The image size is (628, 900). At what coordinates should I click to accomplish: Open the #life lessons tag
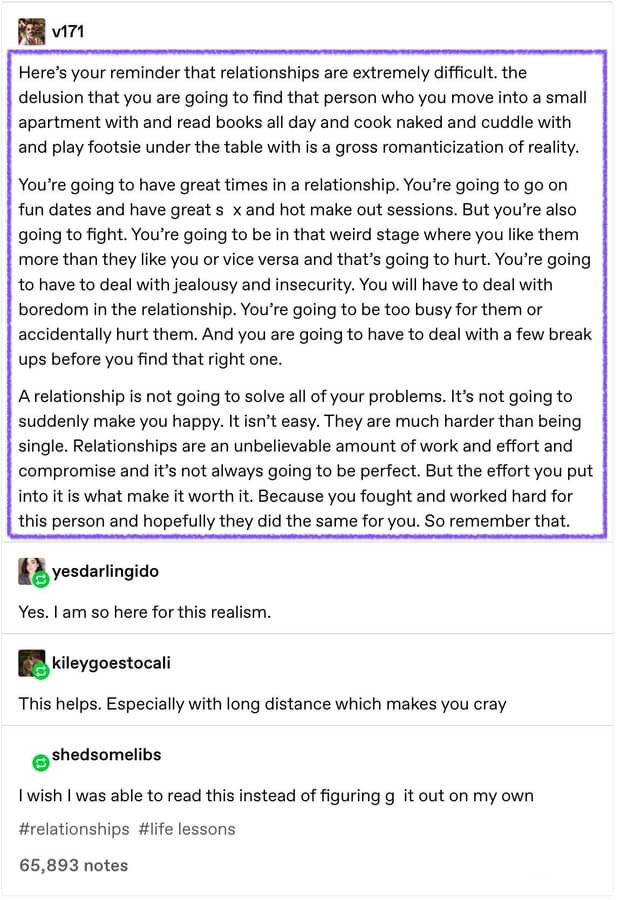(187, 829)
